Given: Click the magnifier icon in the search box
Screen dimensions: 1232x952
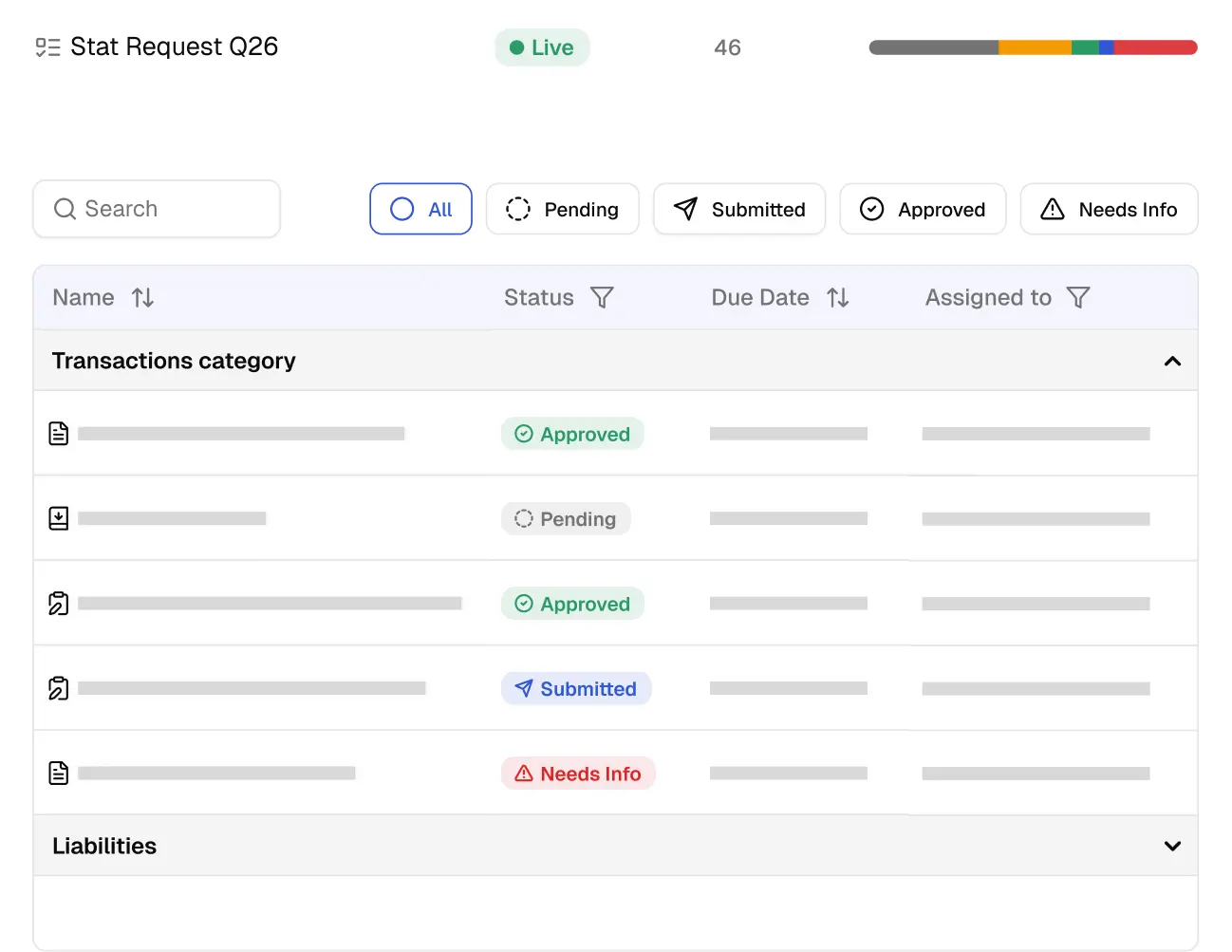Looking at the screenshot, I should (65, 209).
